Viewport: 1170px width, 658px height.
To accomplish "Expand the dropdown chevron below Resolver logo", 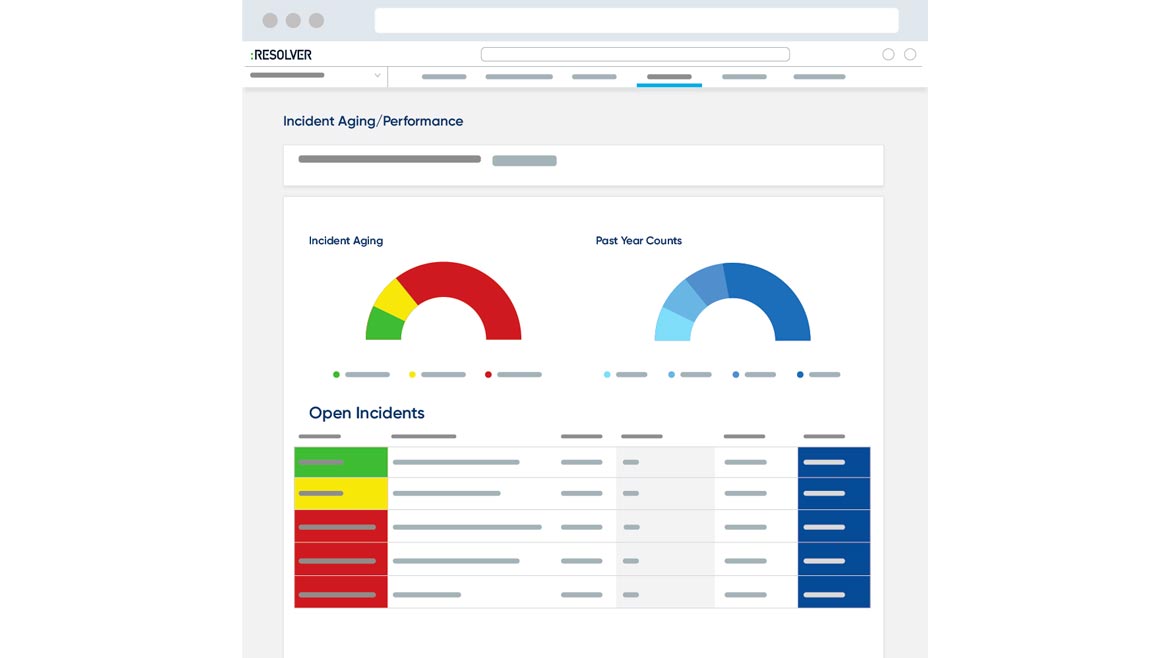I will click(377, 76).
